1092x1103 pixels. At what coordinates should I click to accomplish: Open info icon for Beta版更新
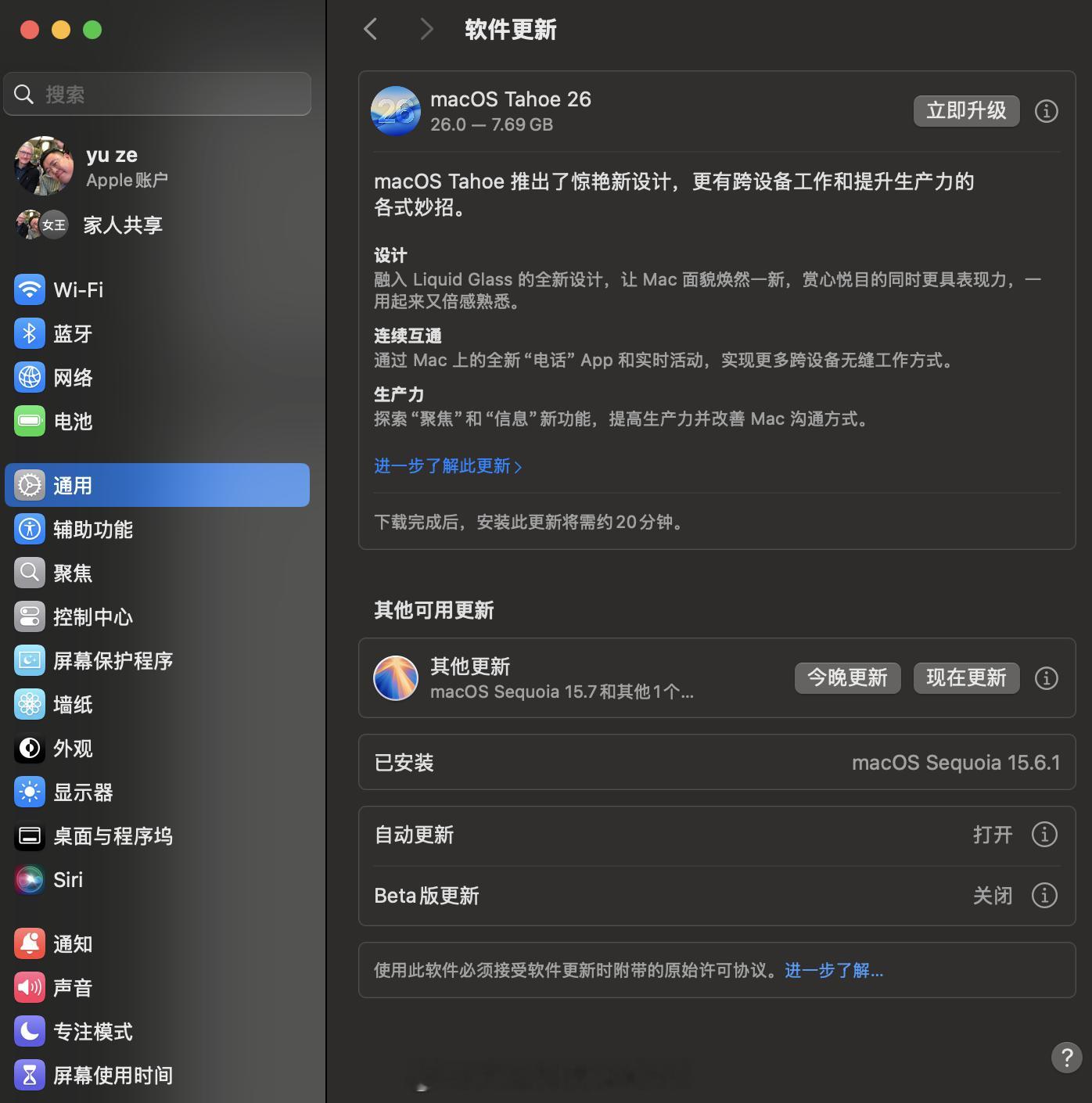coord(1044,895)
